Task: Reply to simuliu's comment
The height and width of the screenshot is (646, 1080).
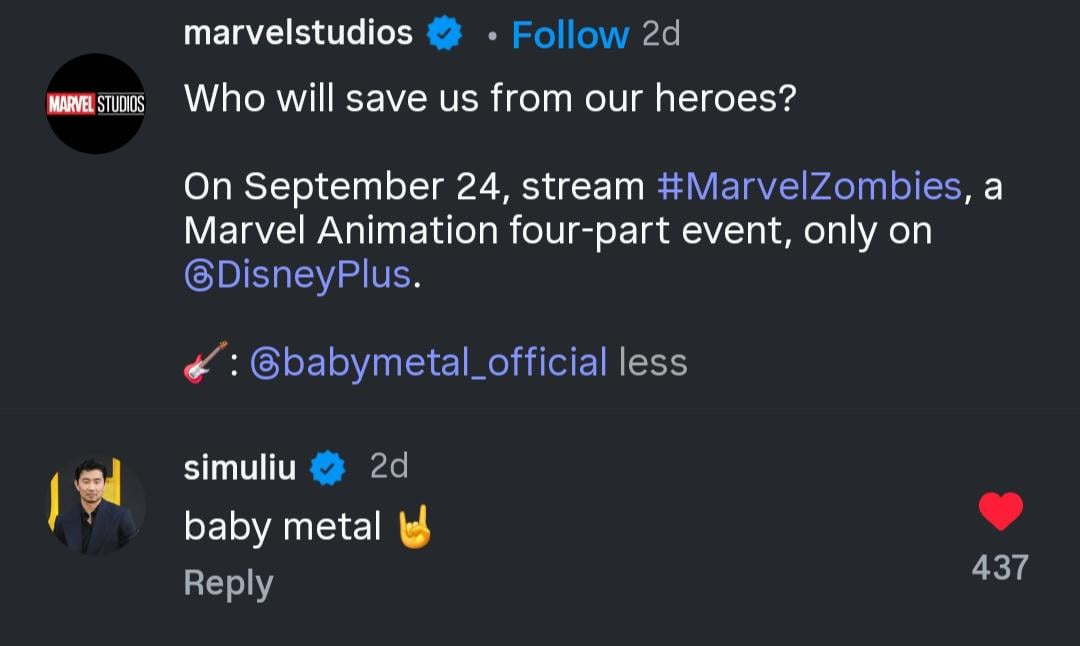Action: tap(228, 584)
